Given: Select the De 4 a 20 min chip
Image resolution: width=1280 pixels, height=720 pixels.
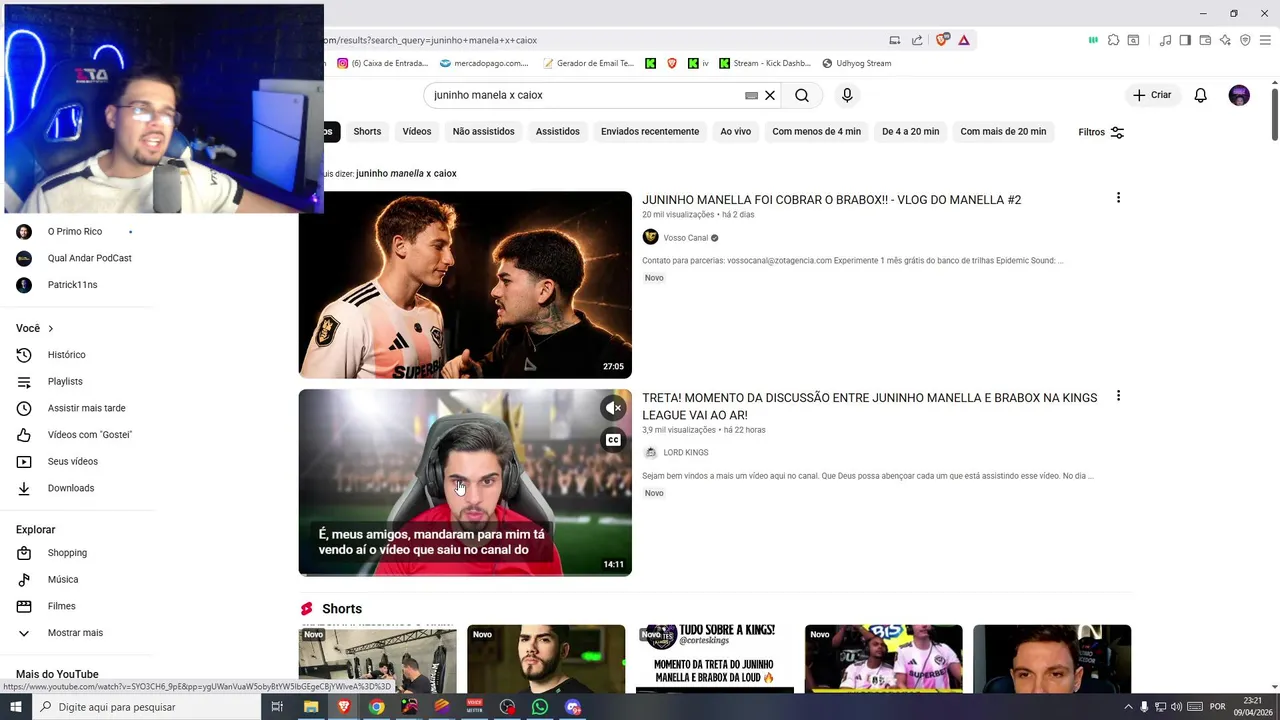Looking at the screenshot, I should [x=910, y=132].
